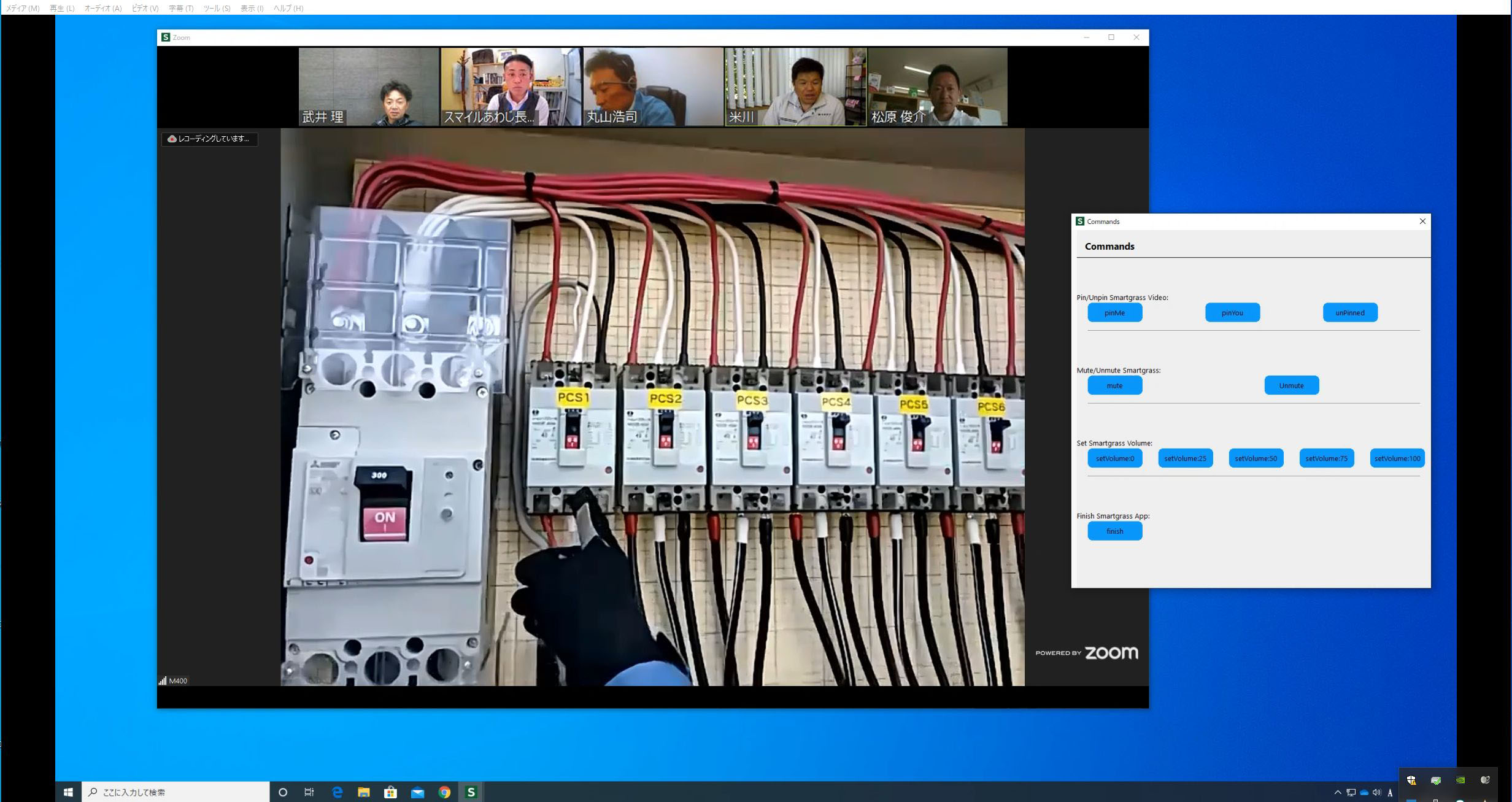Open the NVIDIA tray icon
Image resolution: width=1512 pixels, height=802 pixels.
point(1460,781)
